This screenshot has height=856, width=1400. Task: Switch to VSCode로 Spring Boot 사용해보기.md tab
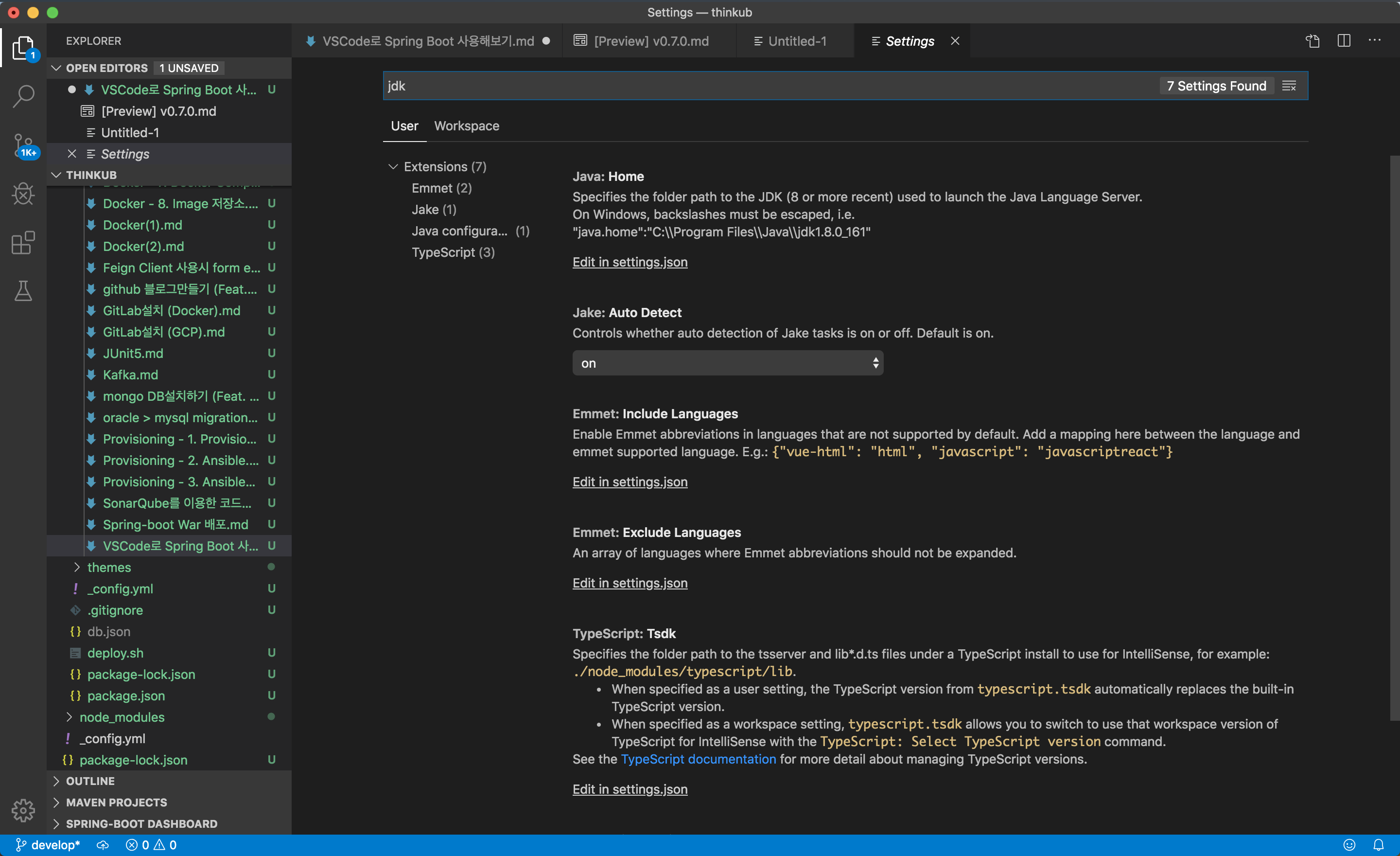(427, 41)
